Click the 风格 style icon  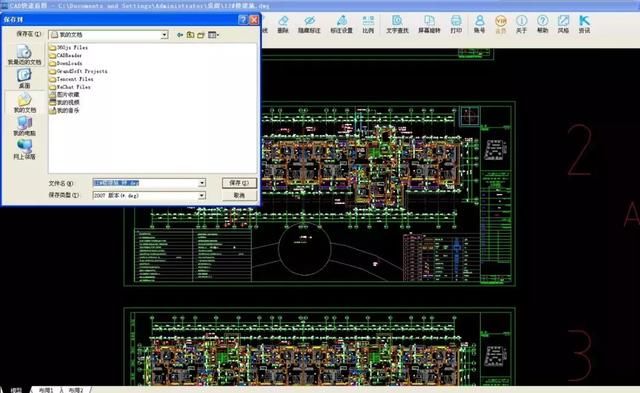563,24
